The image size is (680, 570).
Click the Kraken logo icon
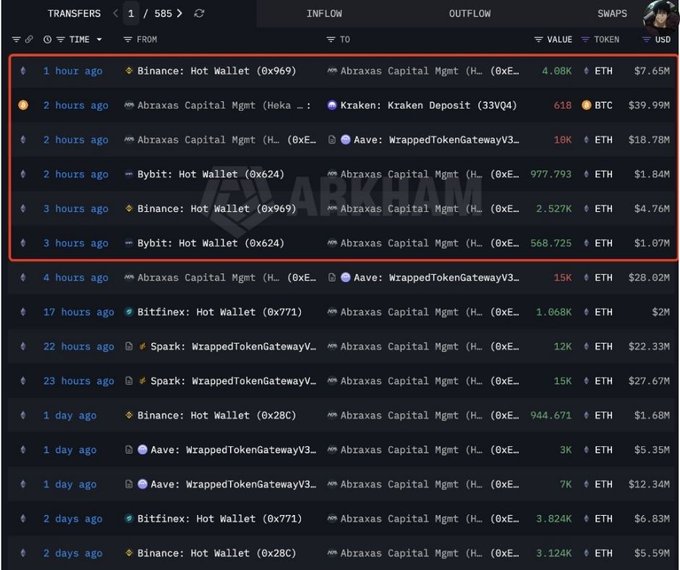[x=332, y=105]
